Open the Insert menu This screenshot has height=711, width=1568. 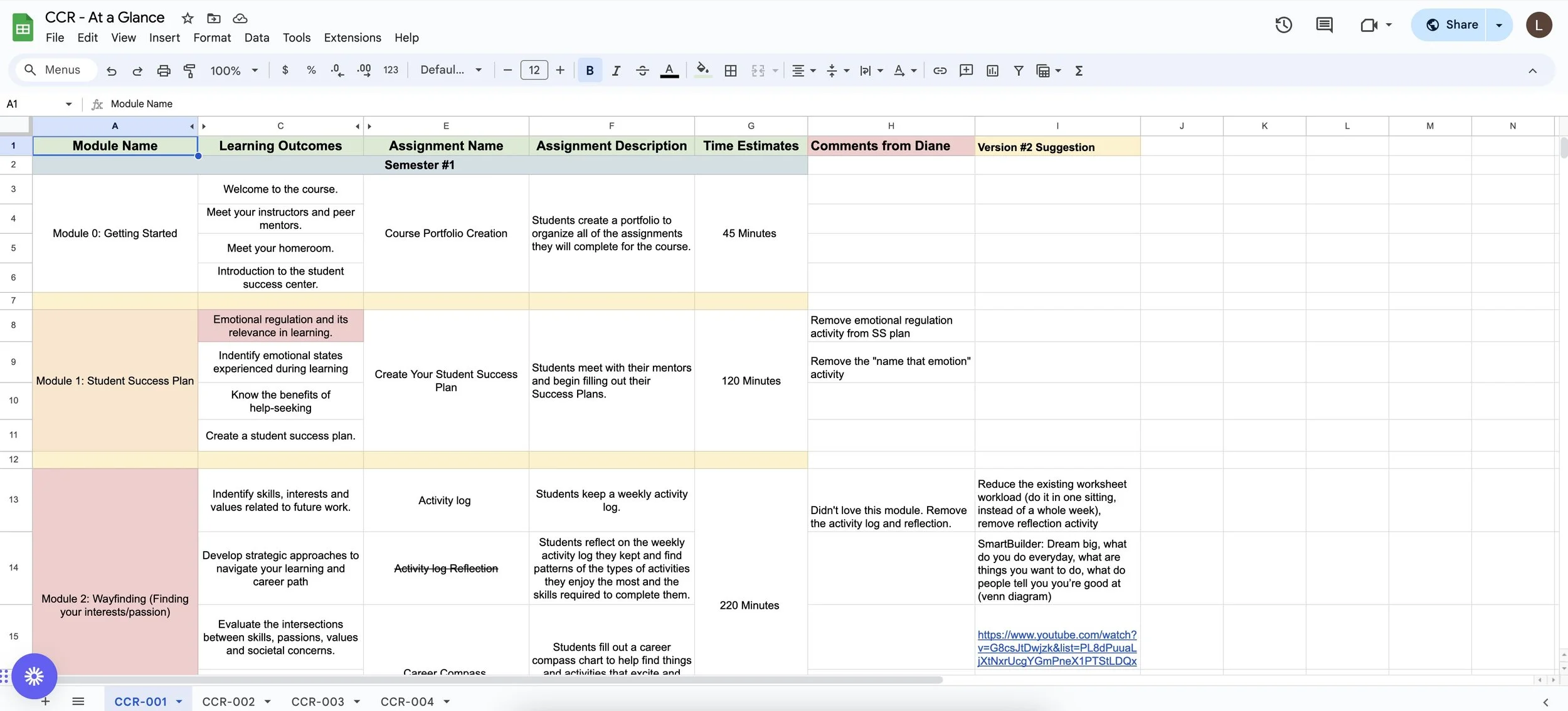164,38
